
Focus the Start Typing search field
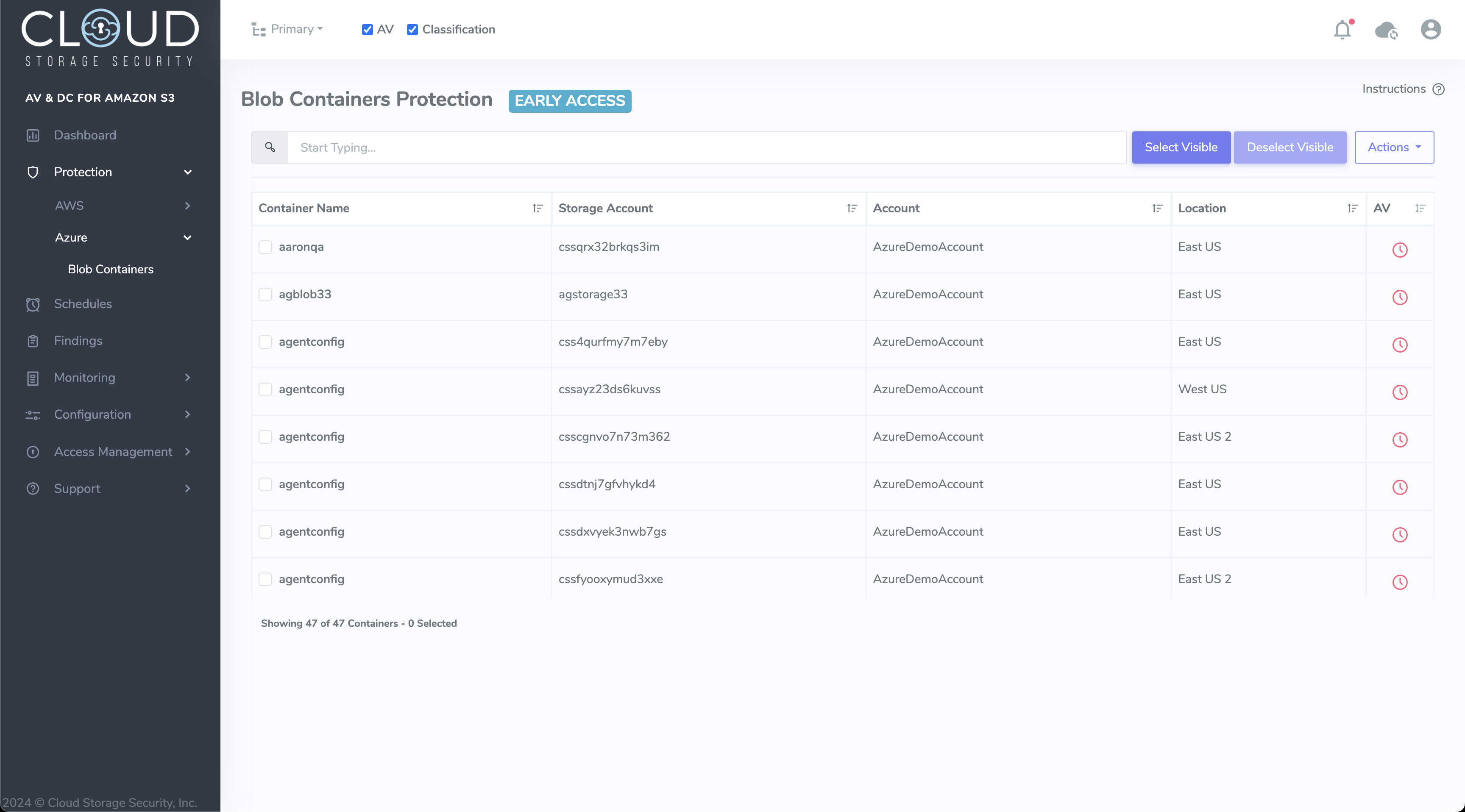pos(707,147)
